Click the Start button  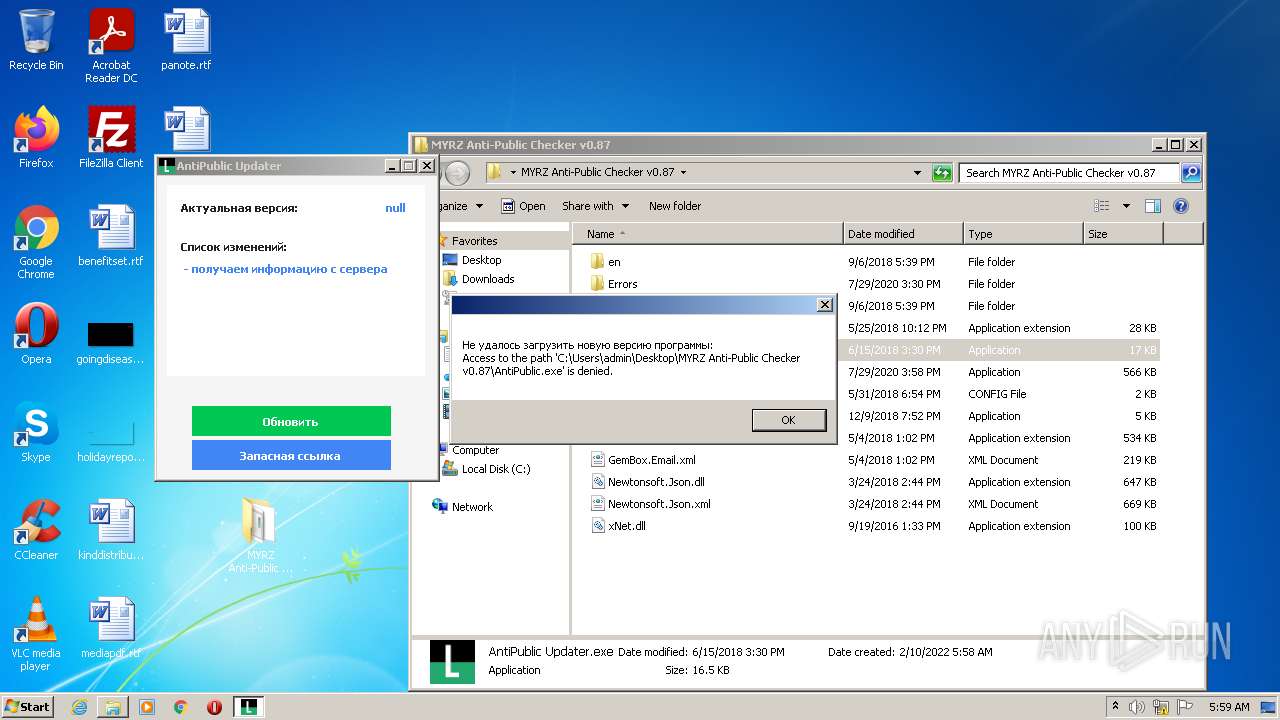coord(28,707)
